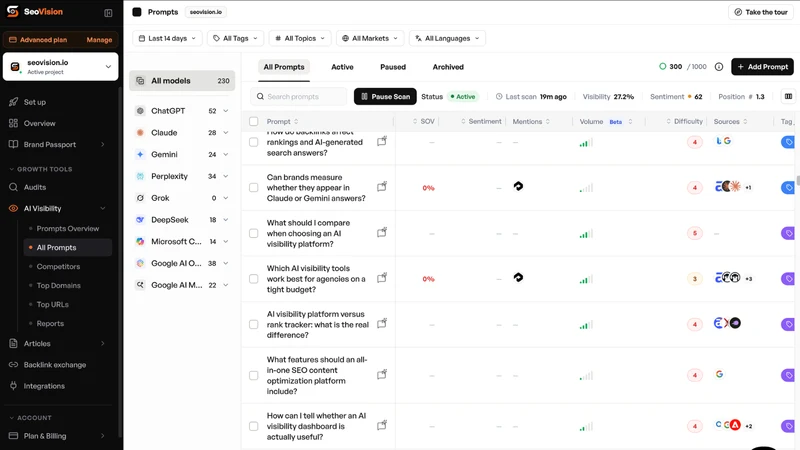800x450 pixels.
Task: Click the mention icon in Claude or Gemini row
Action: (x=518, y=186)
